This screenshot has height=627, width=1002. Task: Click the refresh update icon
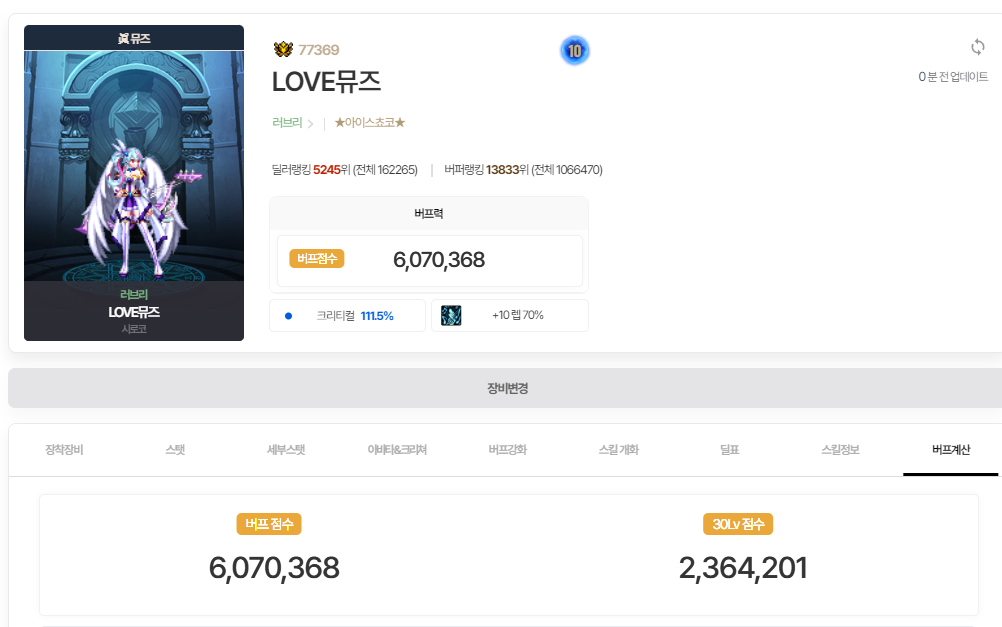(x=978, y=47)
